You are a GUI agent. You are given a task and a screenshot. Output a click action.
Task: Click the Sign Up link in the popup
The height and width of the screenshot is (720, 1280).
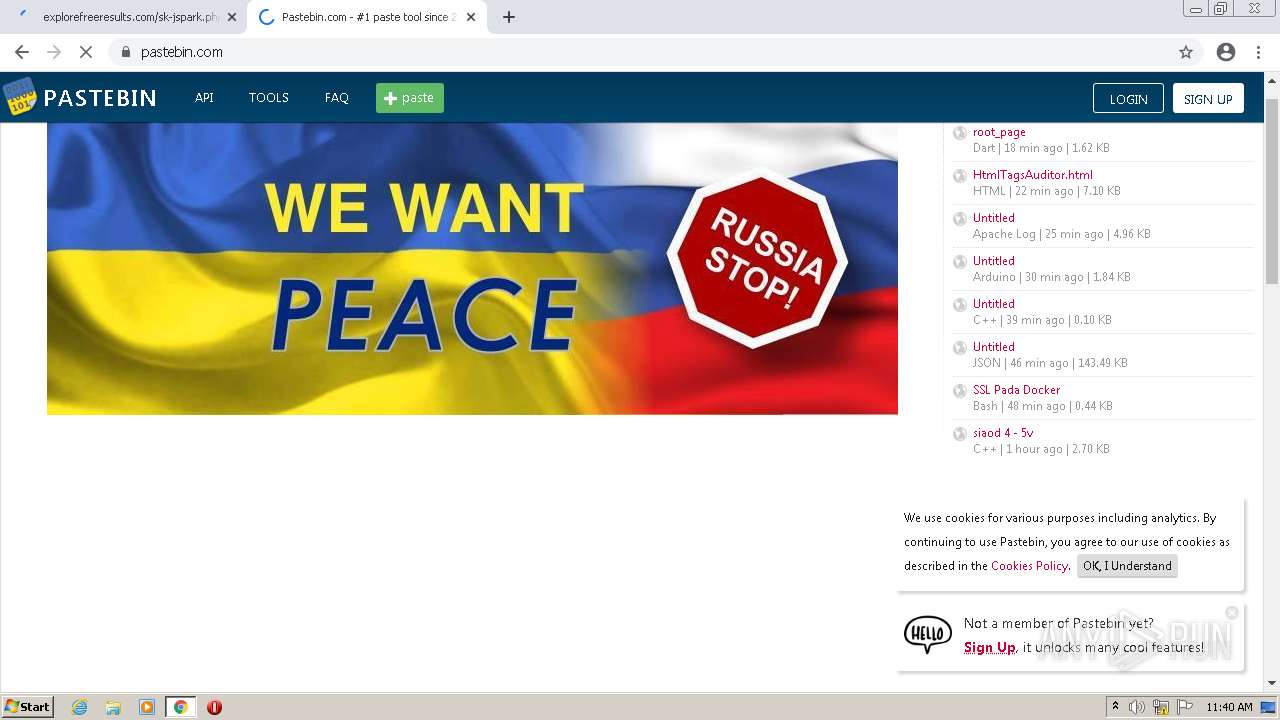coord(989,648)
